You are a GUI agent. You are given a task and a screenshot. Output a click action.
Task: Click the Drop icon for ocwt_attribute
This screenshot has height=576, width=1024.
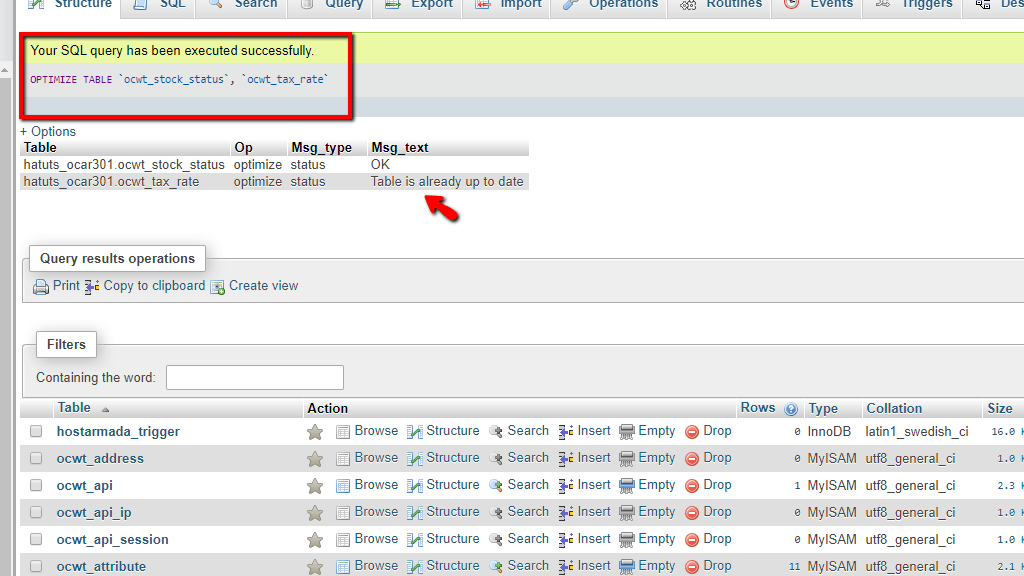692,567
